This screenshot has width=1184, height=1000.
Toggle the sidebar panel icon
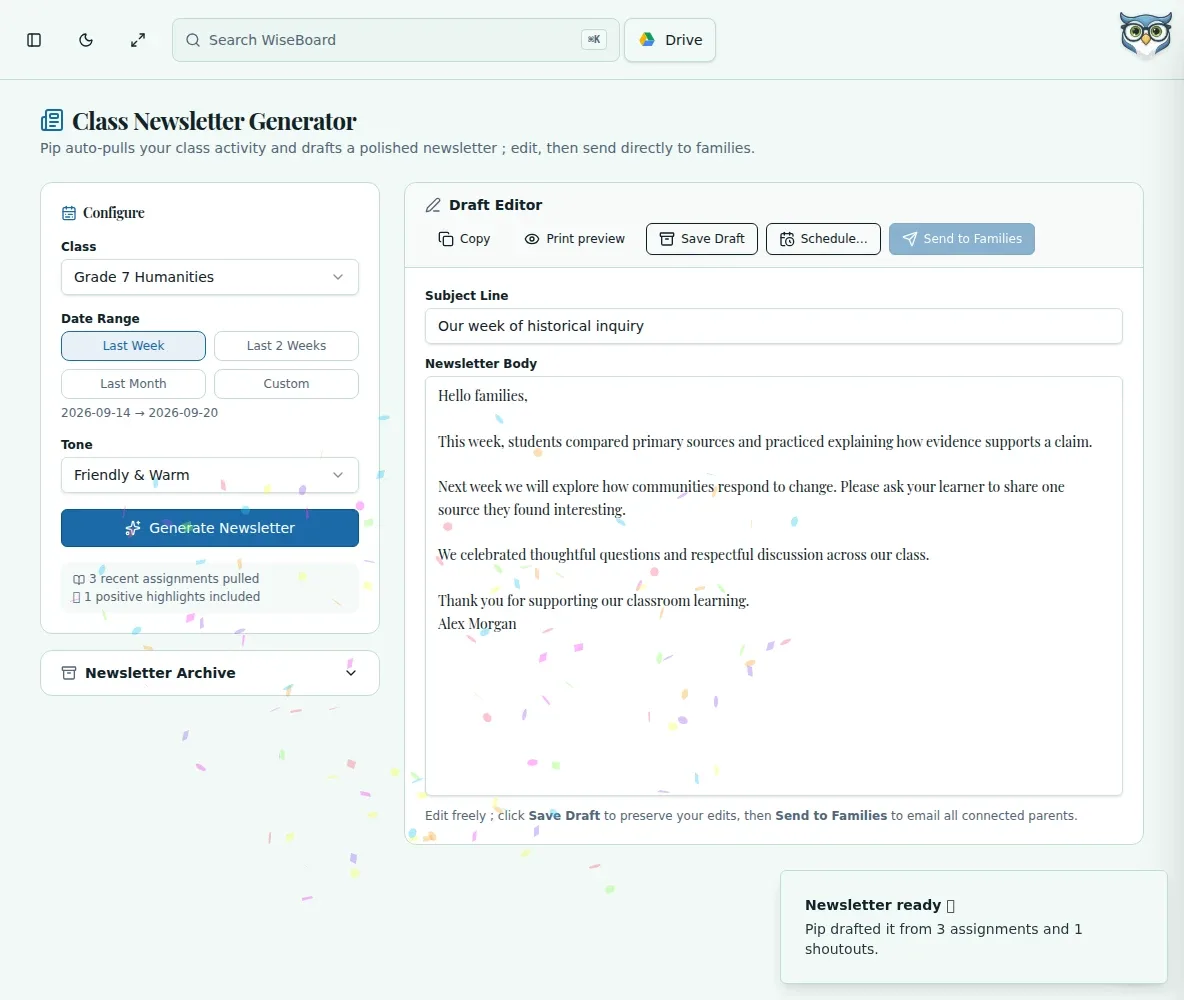tap(34, 40)
